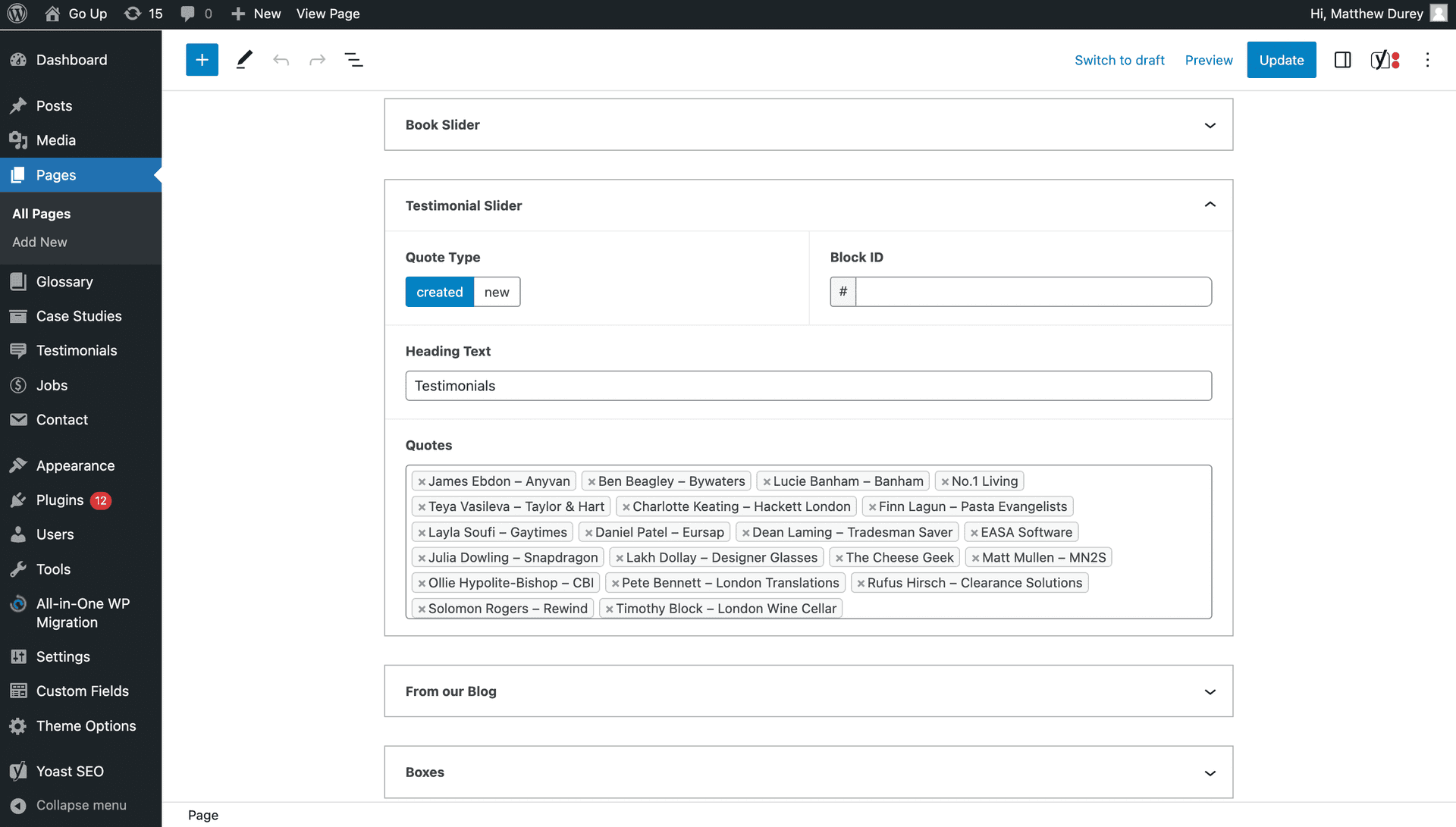
Task: Remove Finn Lagun – Pasta Evangelists tag
Action: (872, 507)
